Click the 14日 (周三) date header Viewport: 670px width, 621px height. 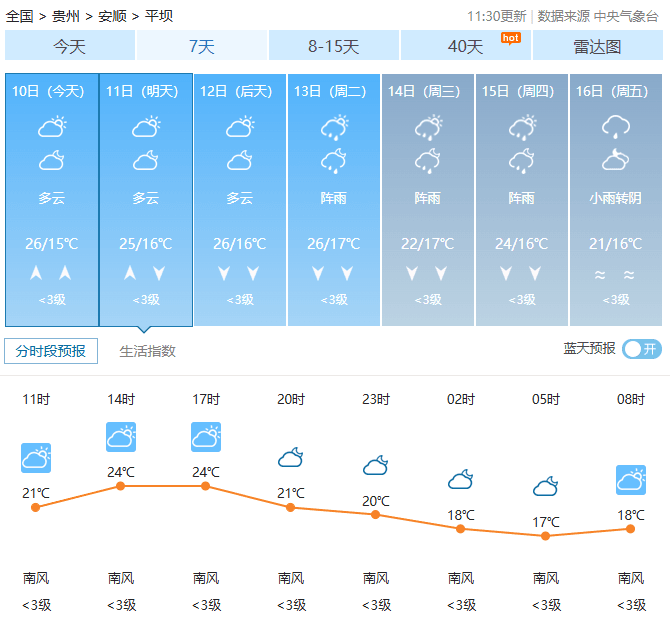pyautogui.click(x=424, y=91)
